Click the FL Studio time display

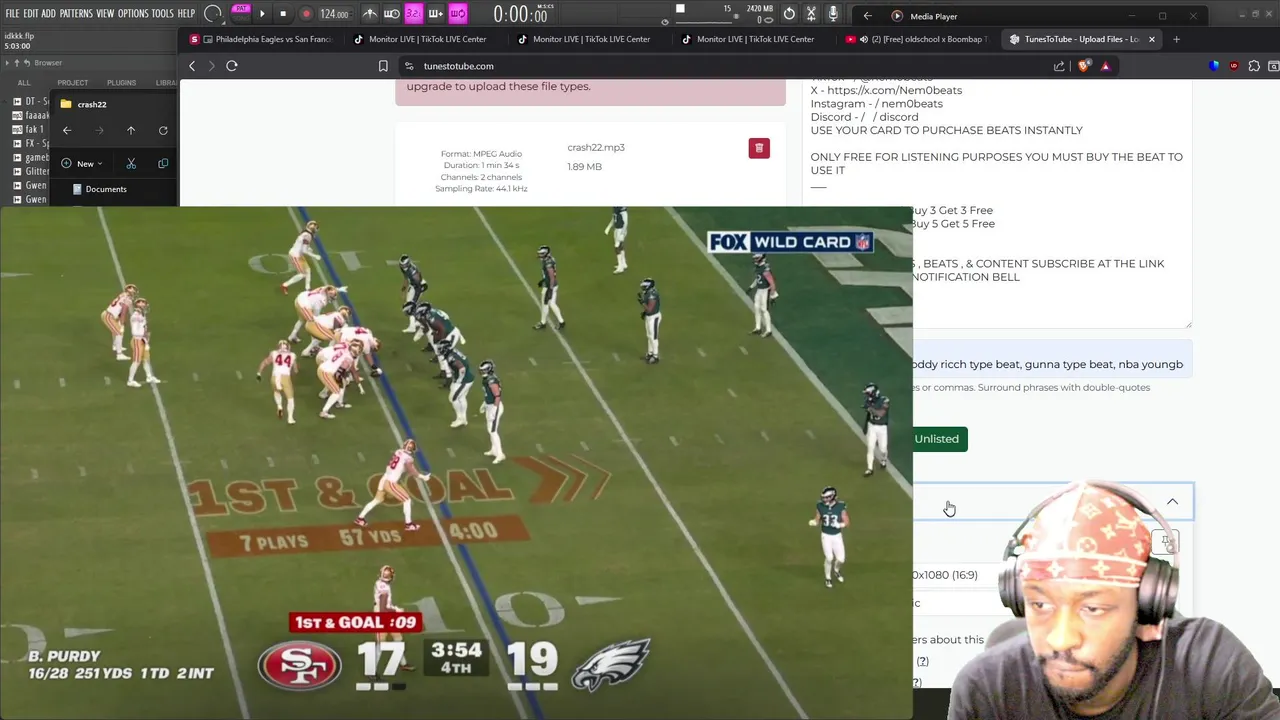(x=521, y=14)
